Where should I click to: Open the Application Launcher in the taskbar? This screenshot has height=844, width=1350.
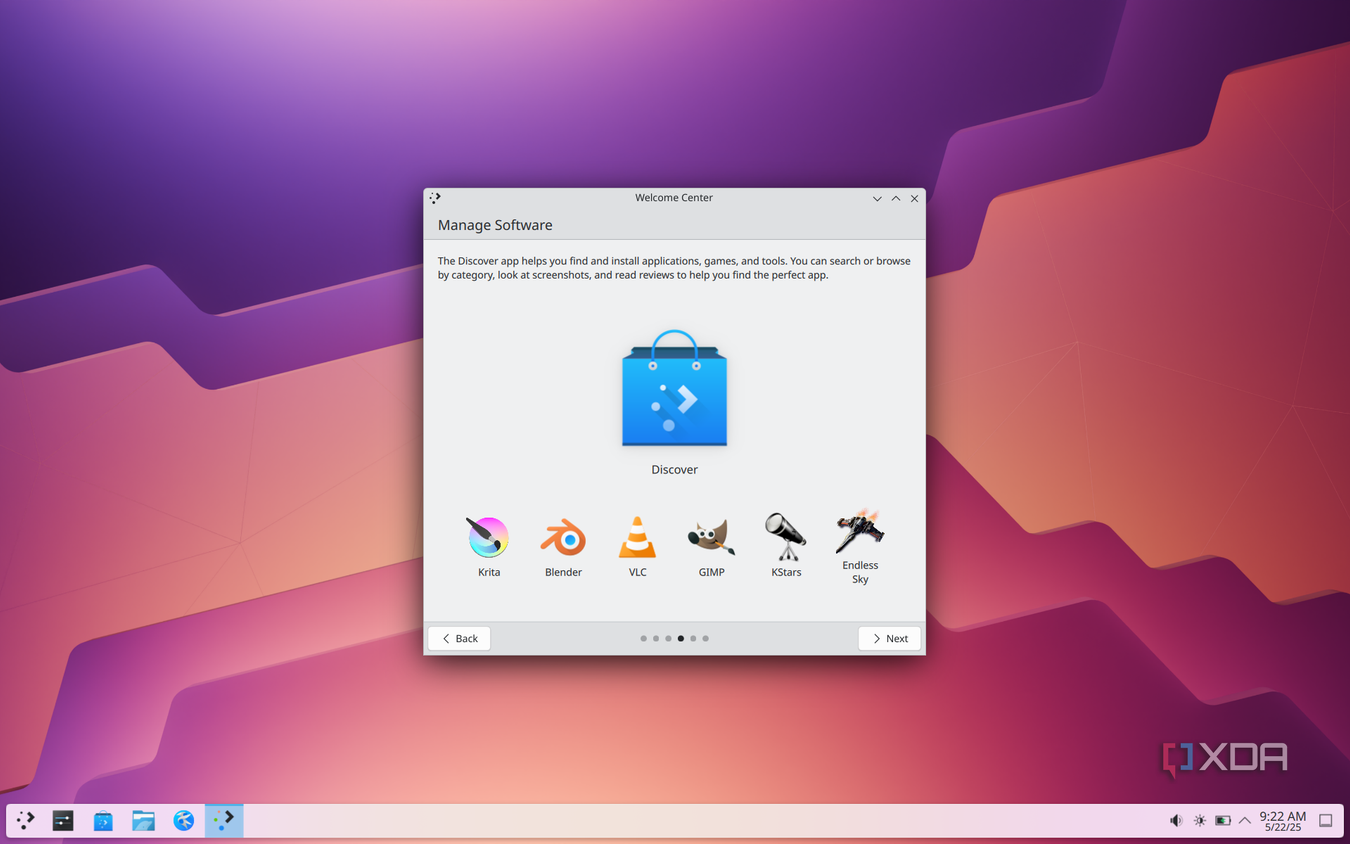point(26,821)
